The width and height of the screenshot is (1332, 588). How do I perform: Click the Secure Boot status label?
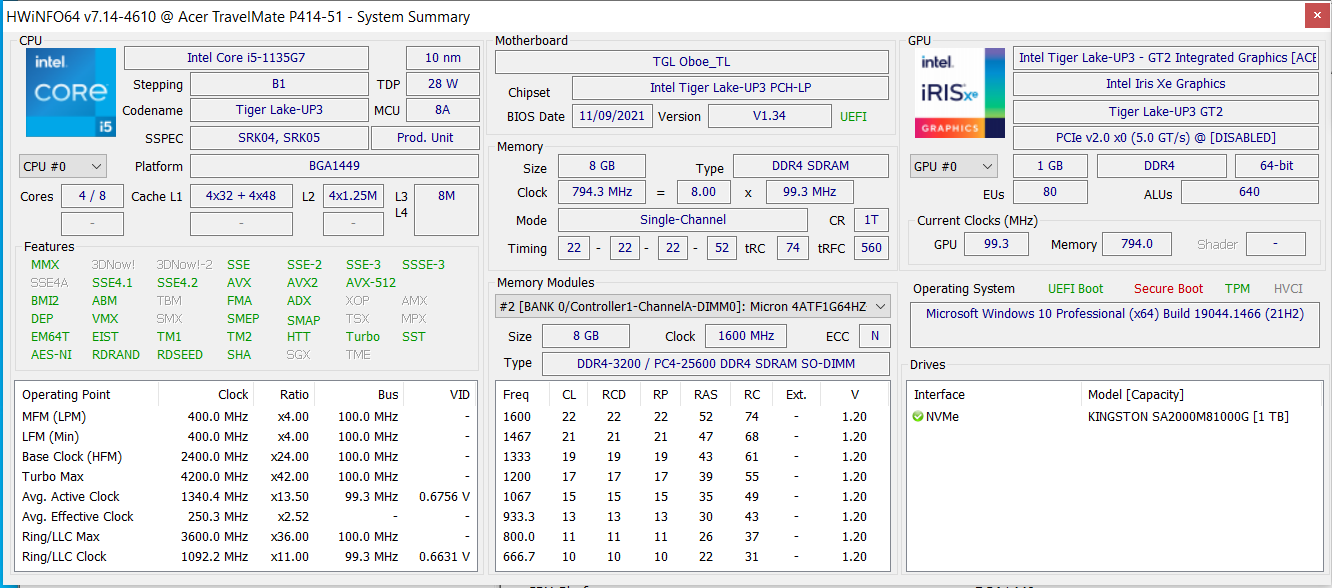[x=1168, y=289]
